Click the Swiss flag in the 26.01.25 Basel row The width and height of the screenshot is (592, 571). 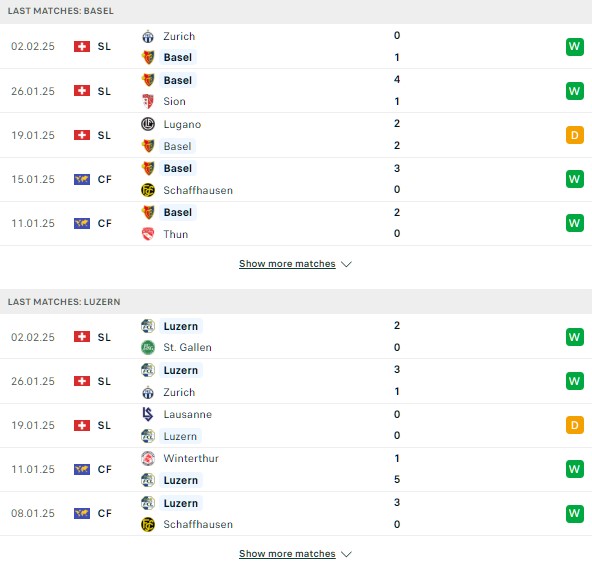[82, 91]
